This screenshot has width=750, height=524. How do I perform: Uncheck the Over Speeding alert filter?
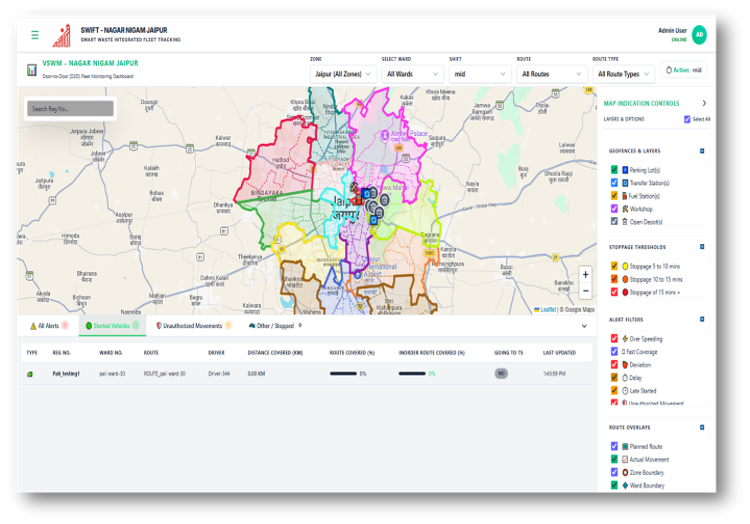tap(614, 338)
